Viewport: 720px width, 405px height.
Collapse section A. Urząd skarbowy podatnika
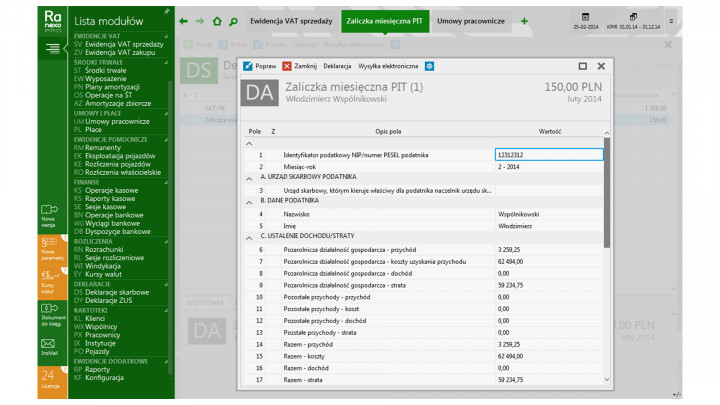pos(249,178)
